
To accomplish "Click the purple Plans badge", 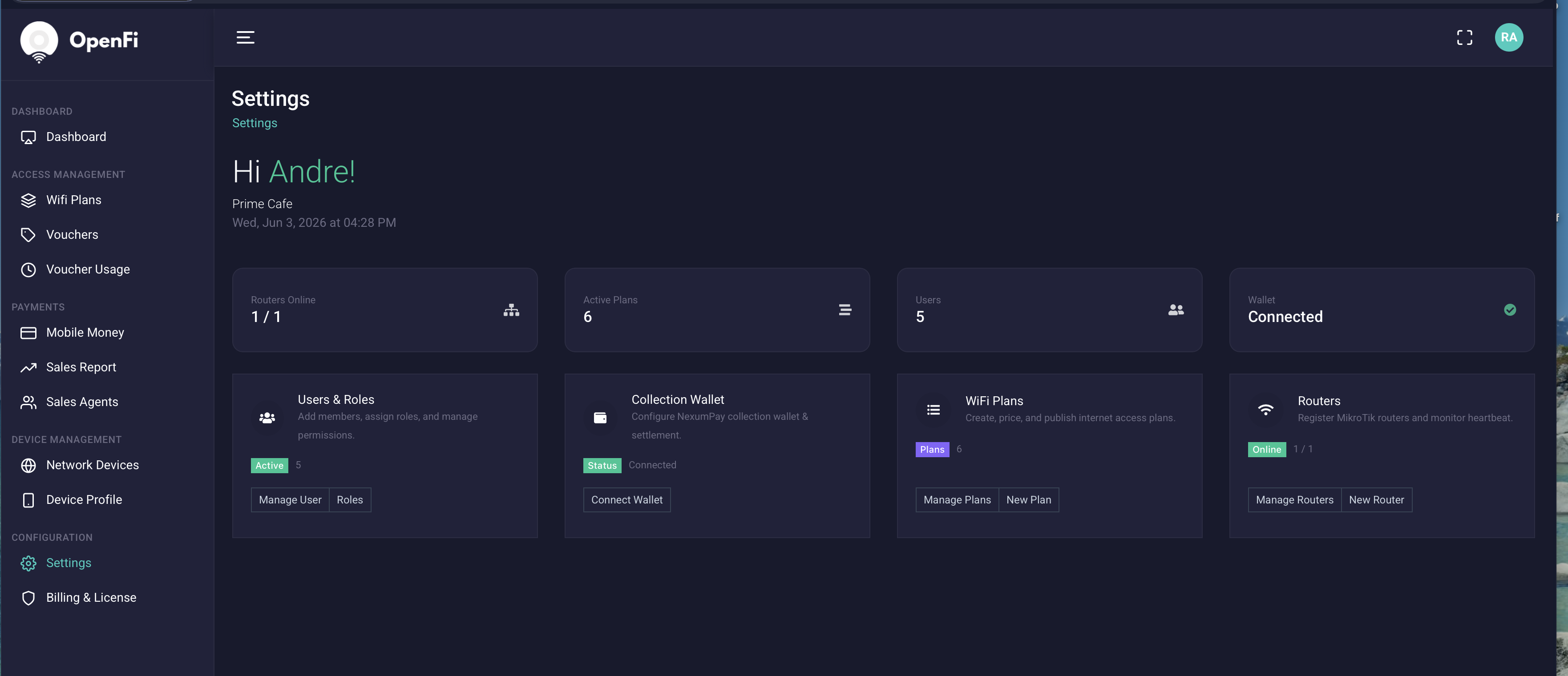I will coord(932,450).
